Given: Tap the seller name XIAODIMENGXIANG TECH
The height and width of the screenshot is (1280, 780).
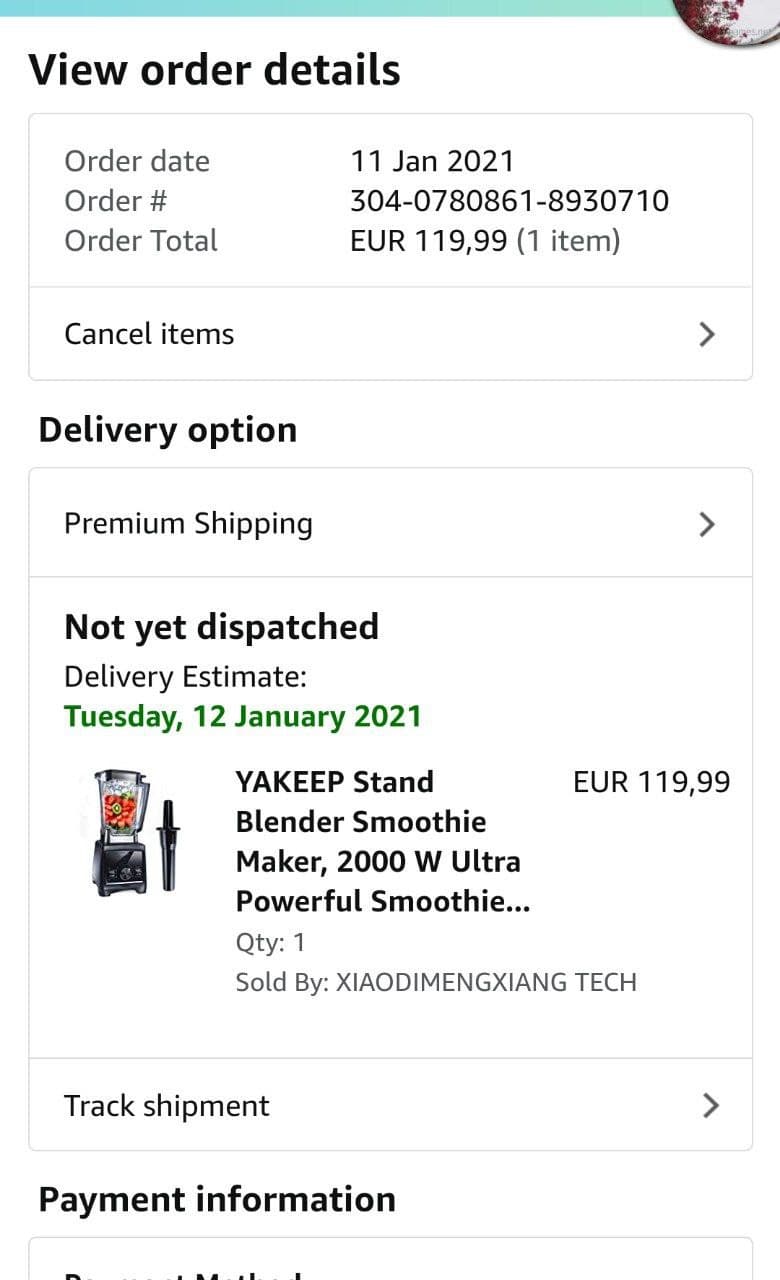Looking at the screenshot, I should coord(486,982).
